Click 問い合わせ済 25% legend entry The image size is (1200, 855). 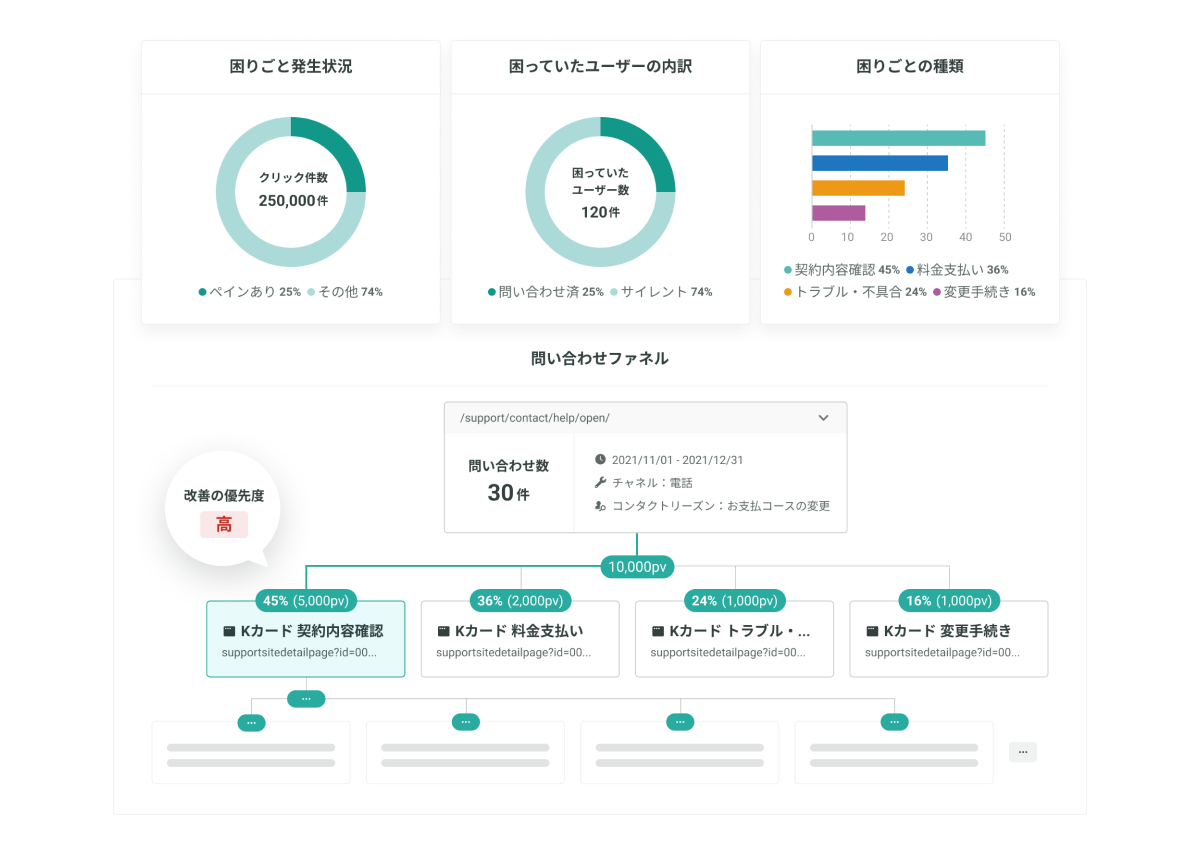pyautogui.click(x=546, y=292)
